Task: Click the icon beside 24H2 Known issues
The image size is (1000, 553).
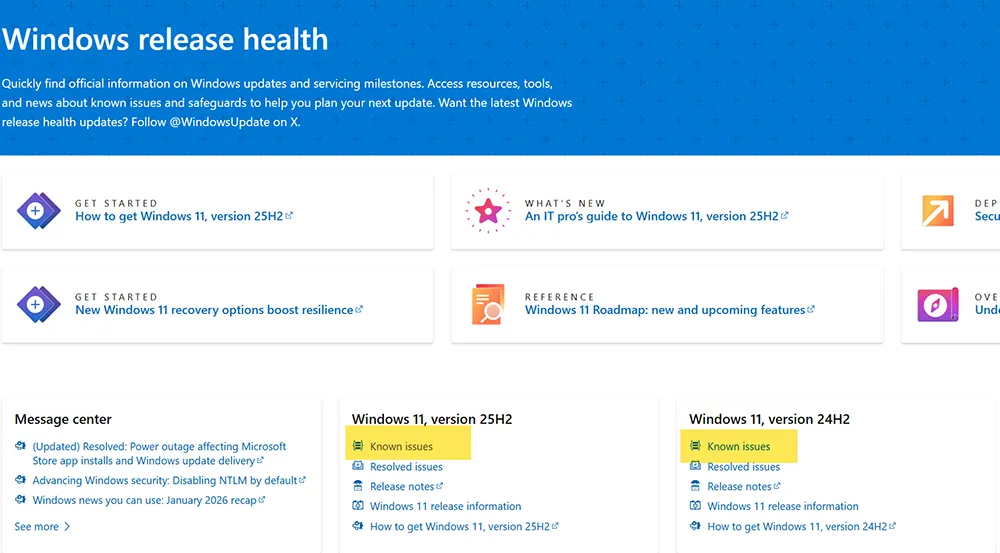Action: (x=695, y=446)
